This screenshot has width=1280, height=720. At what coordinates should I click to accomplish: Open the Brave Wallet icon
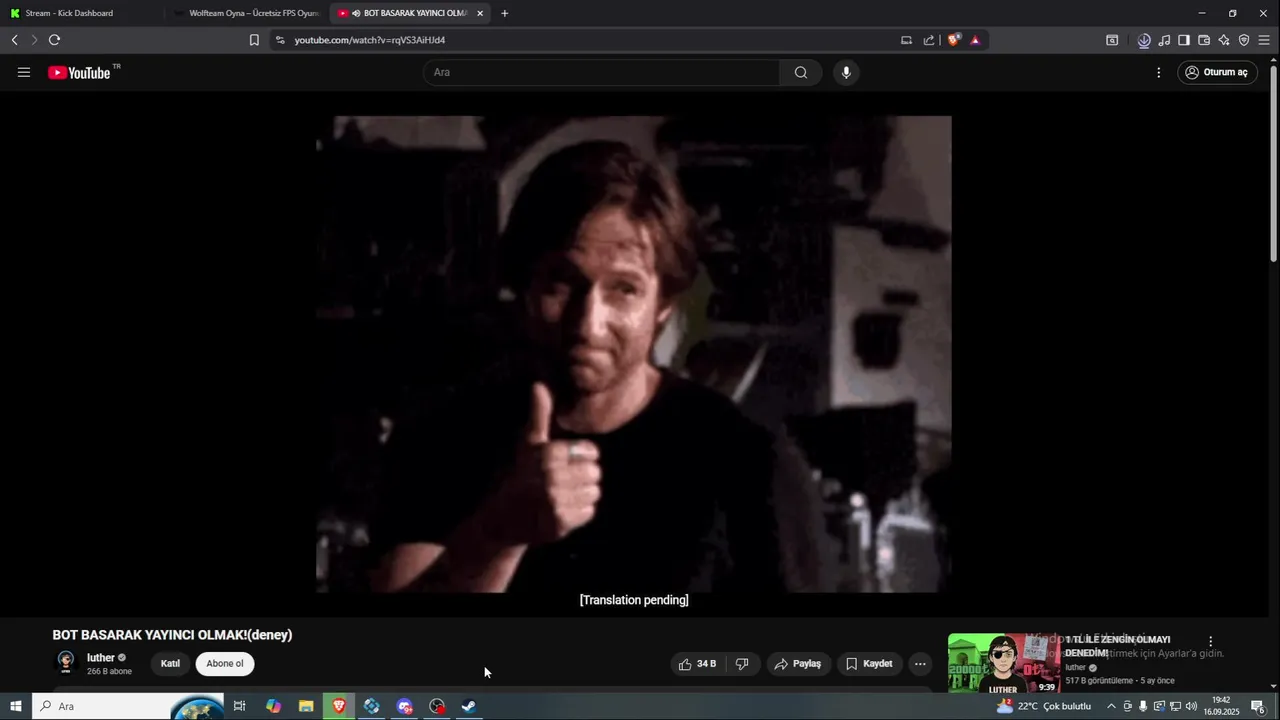pos(1204,40)
